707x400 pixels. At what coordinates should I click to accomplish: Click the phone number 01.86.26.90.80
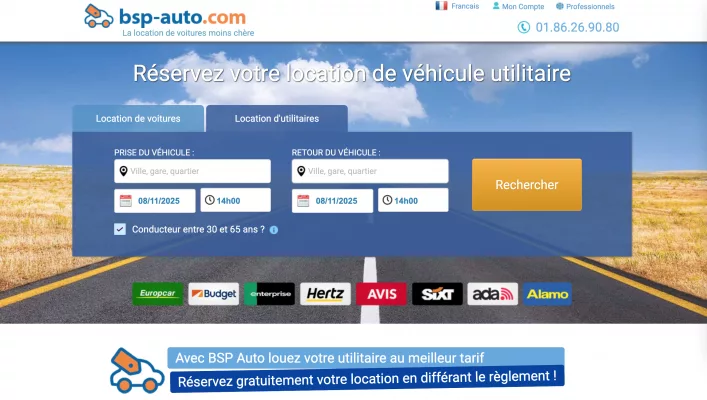tap(577, 27)
